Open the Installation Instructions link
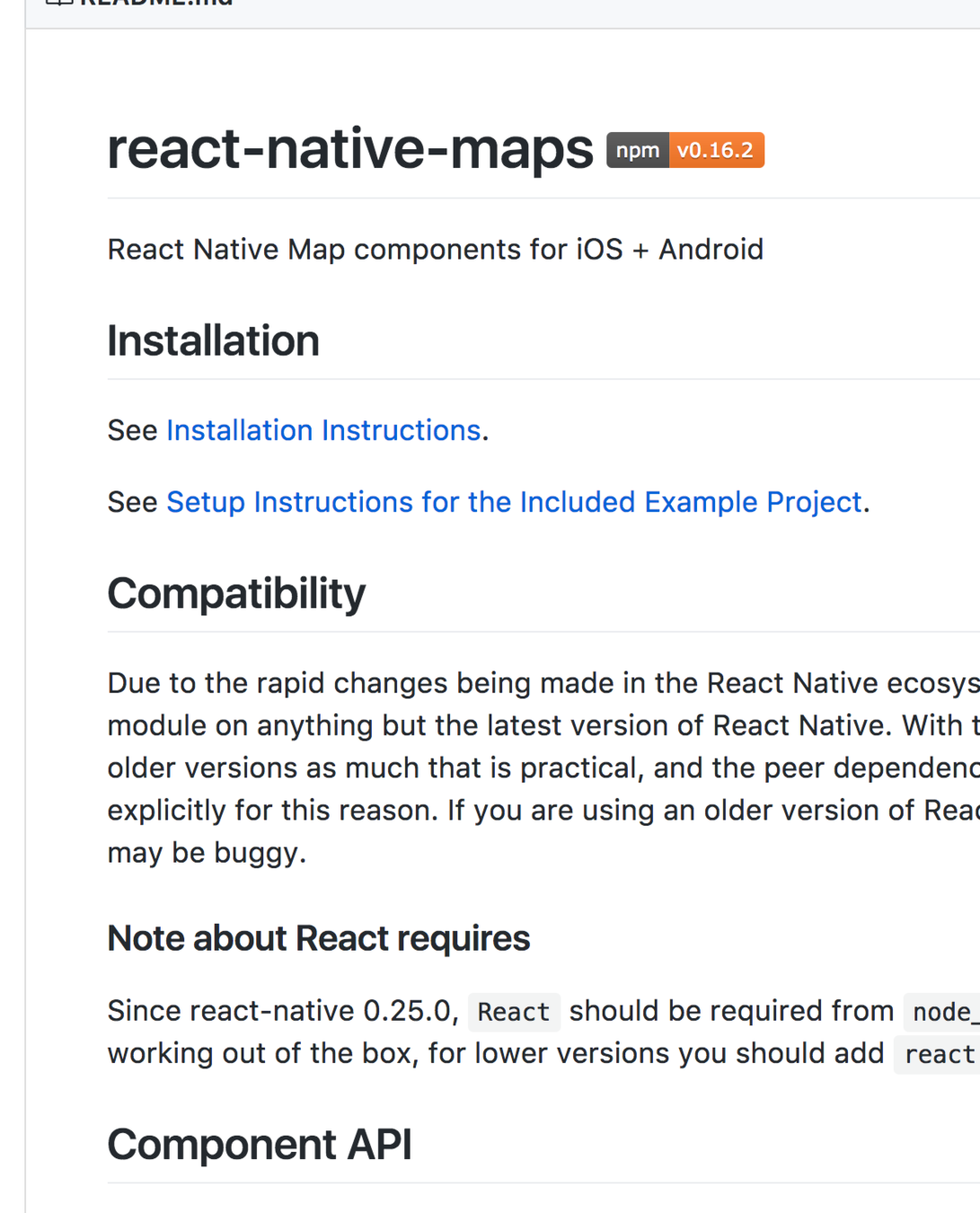This screenshot has width=980, height=1213. coord(323,430)
